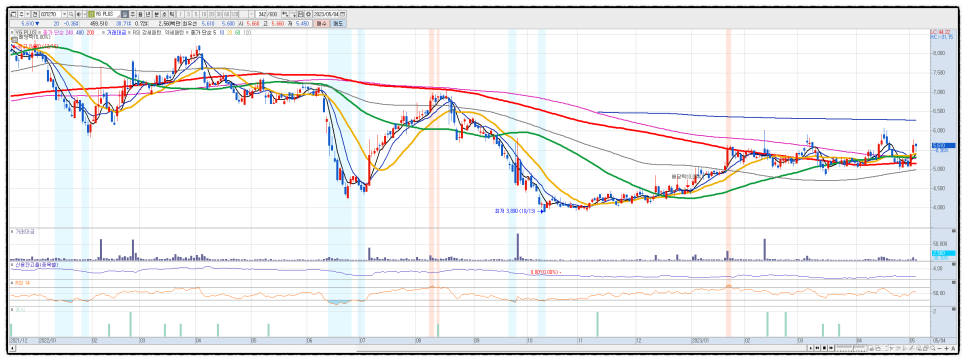966x361 pixels.
Task: Click the green stock info icon before YG PLUS
Action: [91, 14]
